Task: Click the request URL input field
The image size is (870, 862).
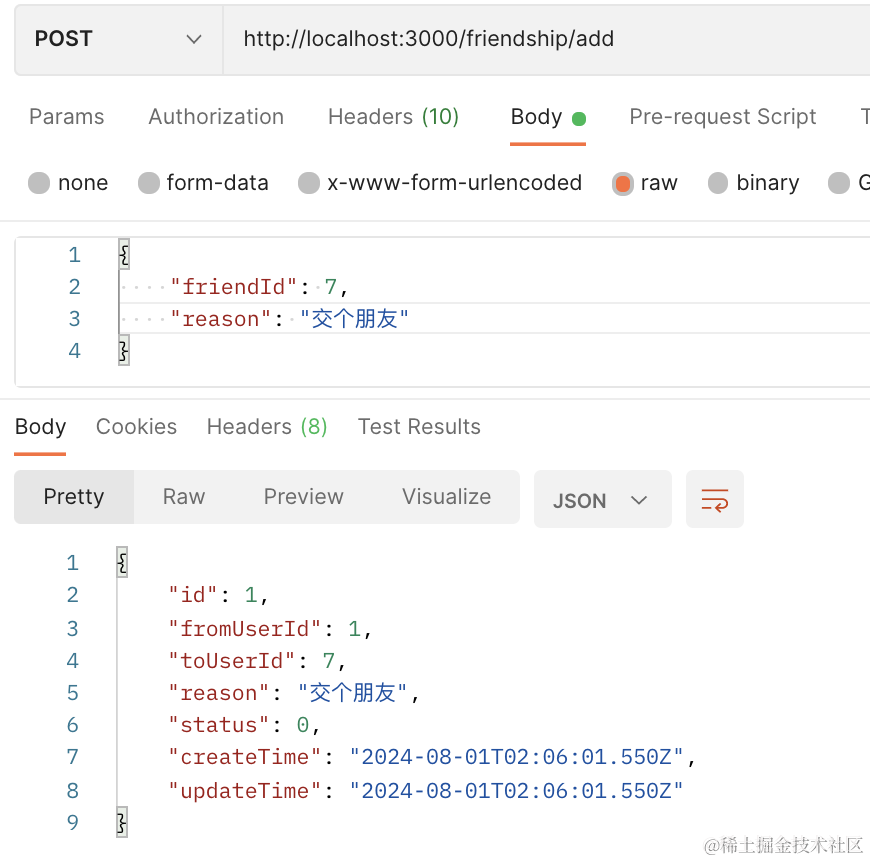Action: click(x=540, y=39)
